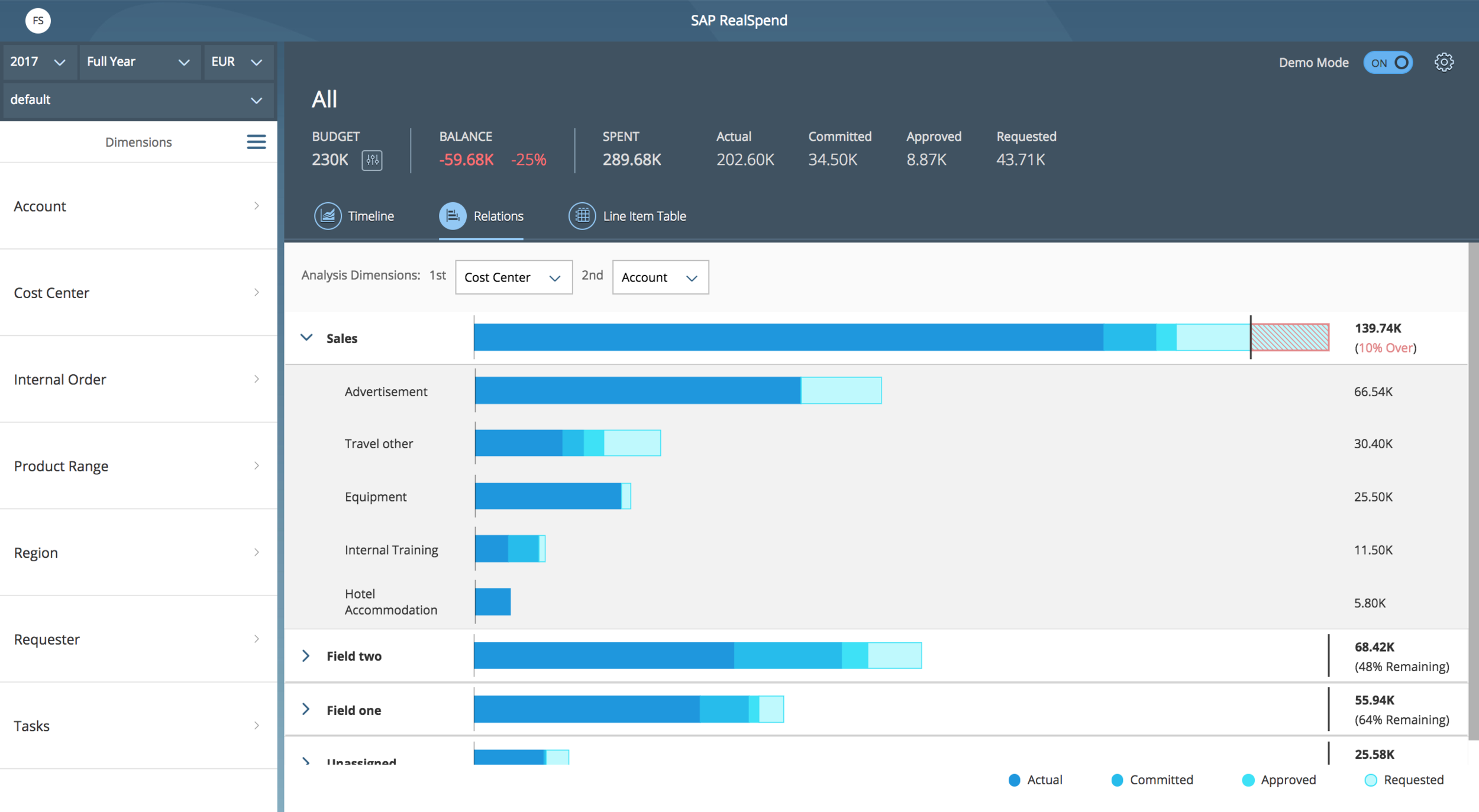Switch to the Relations tab
1479x812 pixels.
(x=481, y=216)
